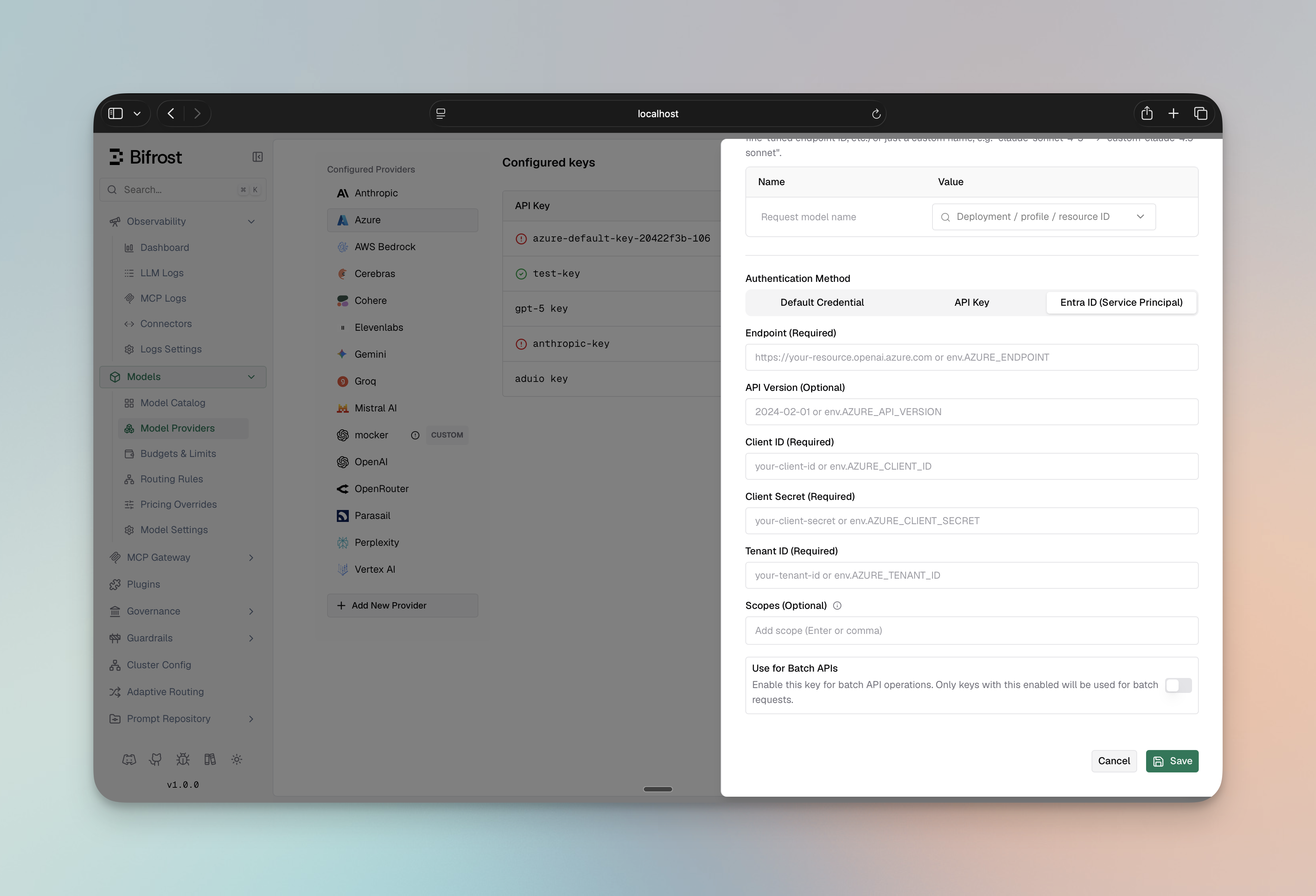Open the Discord icon in sidebar footer

pos(129,760)
